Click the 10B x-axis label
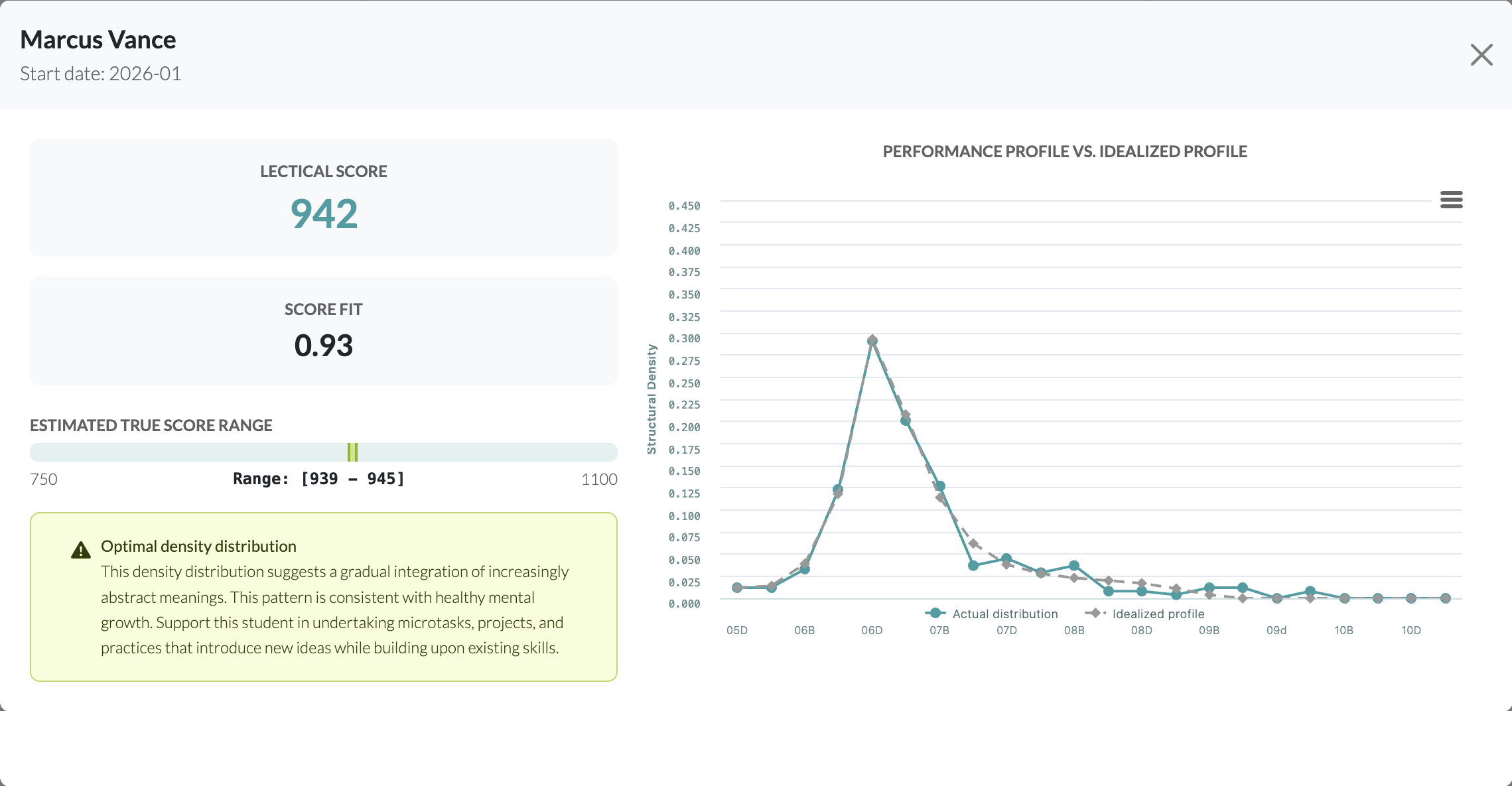 (1343, 630)
